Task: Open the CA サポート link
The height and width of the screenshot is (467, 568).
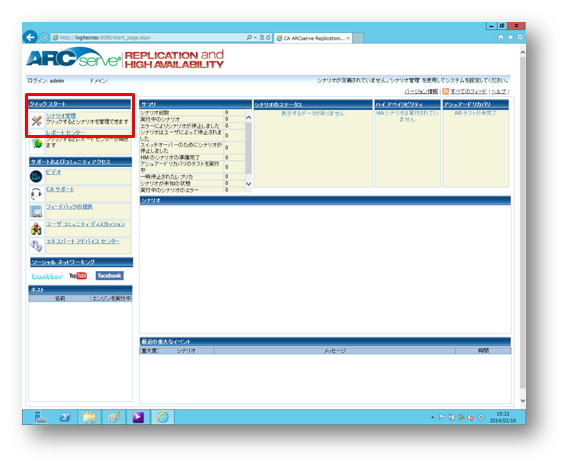Action: (x=60, y=189)
